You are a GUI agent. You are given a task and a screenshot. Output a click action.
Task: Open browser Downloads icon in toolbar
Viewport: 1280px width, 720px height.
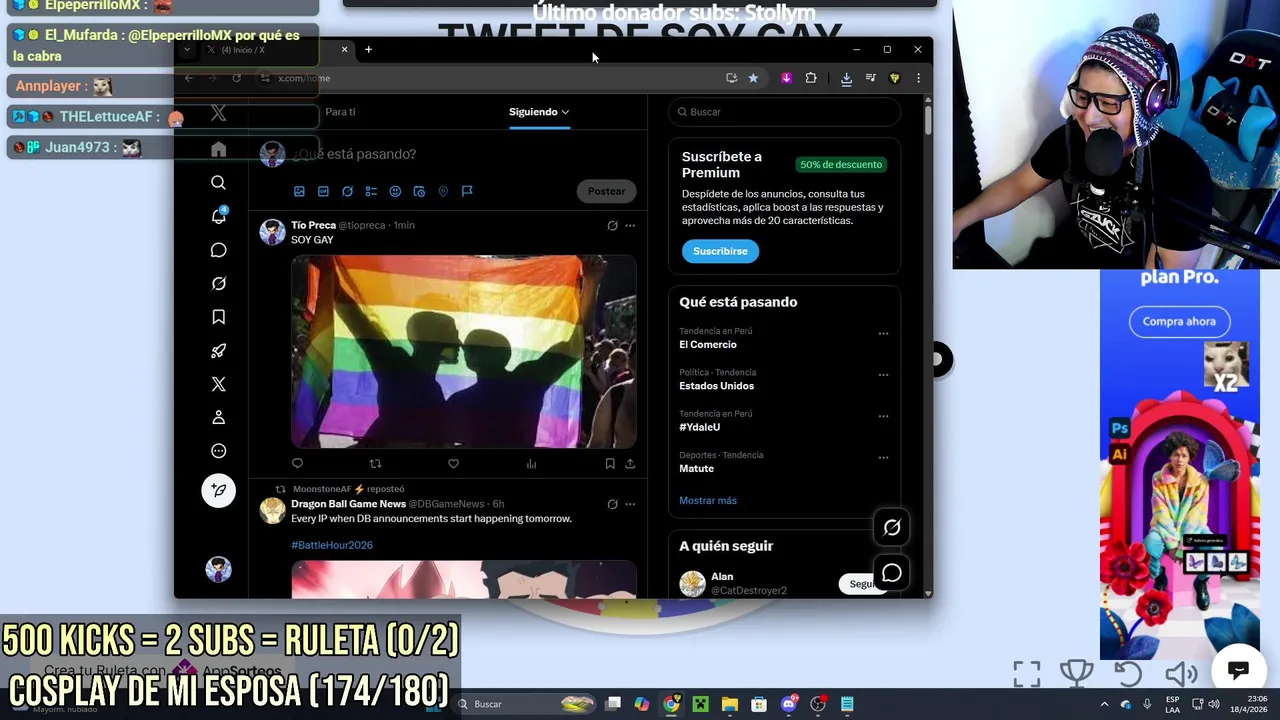click(846, 78)
